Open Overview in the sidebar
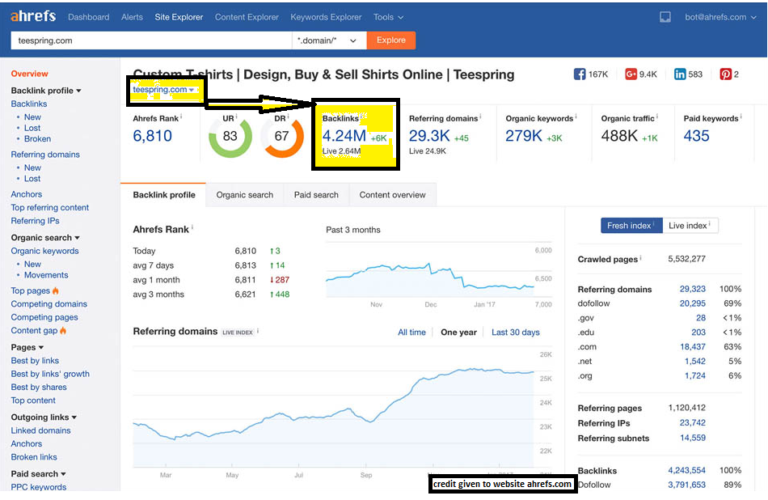 (x=29, y=74)
